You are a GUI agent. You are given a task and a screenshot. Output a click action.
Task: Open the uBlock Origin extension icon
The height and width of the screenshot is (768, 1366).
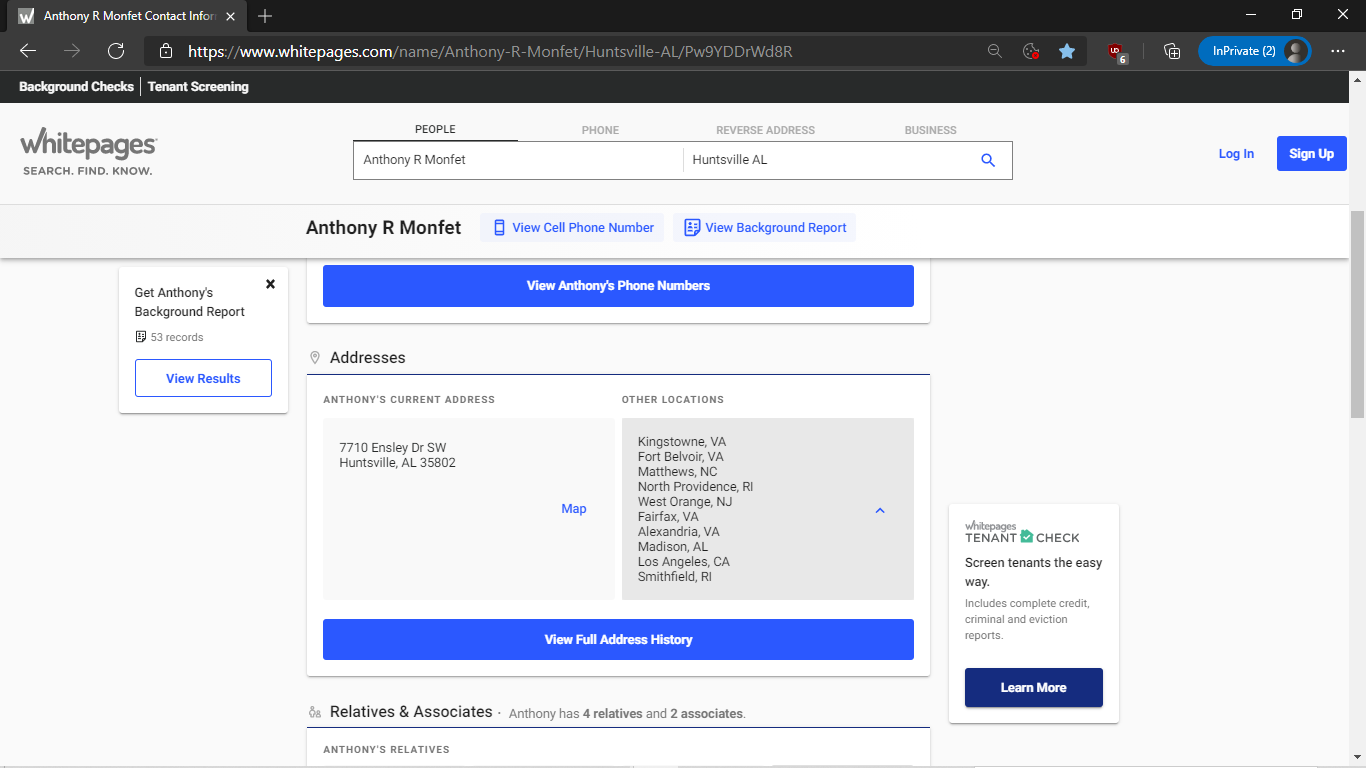1117,52
